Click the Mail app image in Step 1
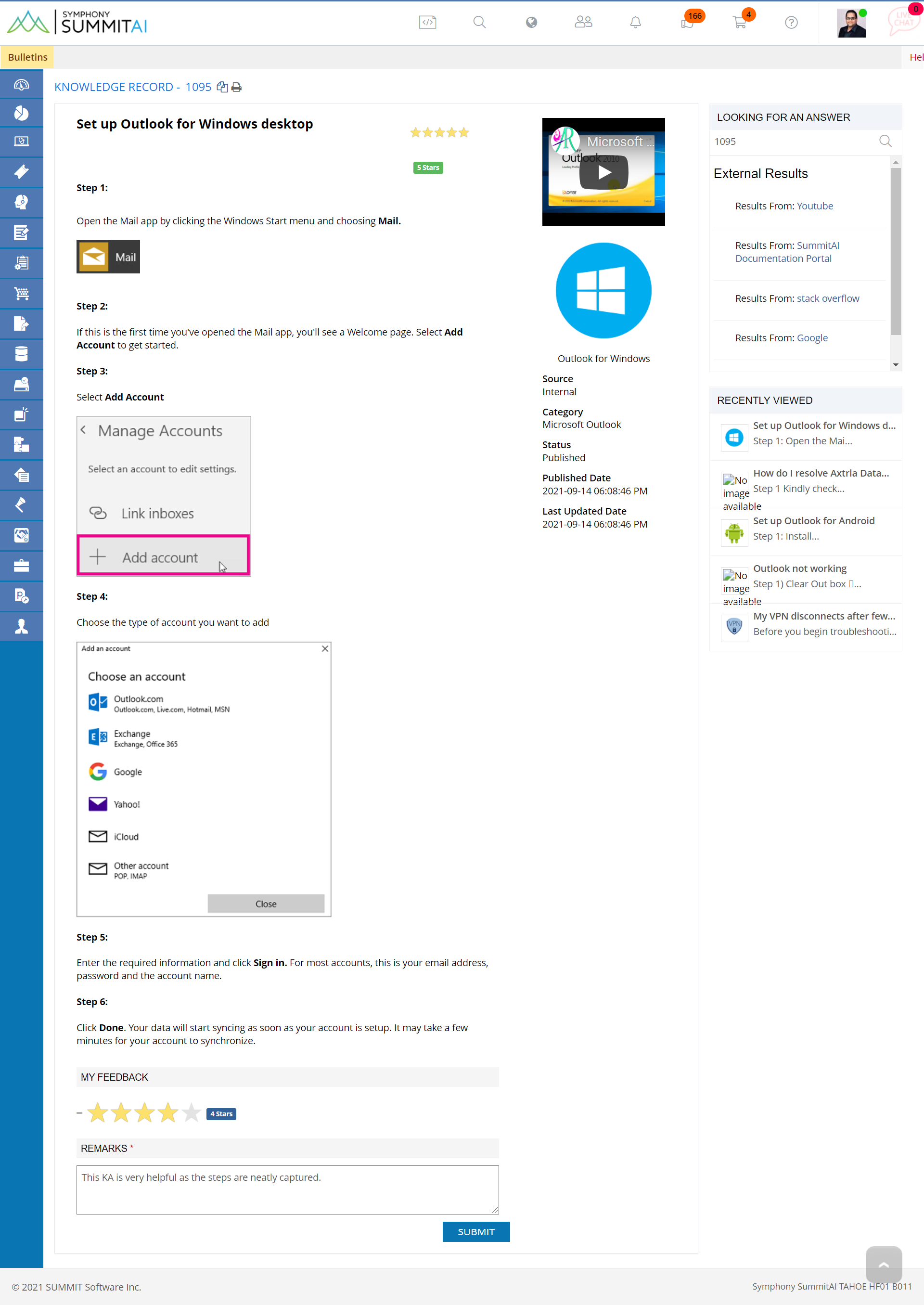Viewport: 924px width, 1305px height. click(108, 257)
